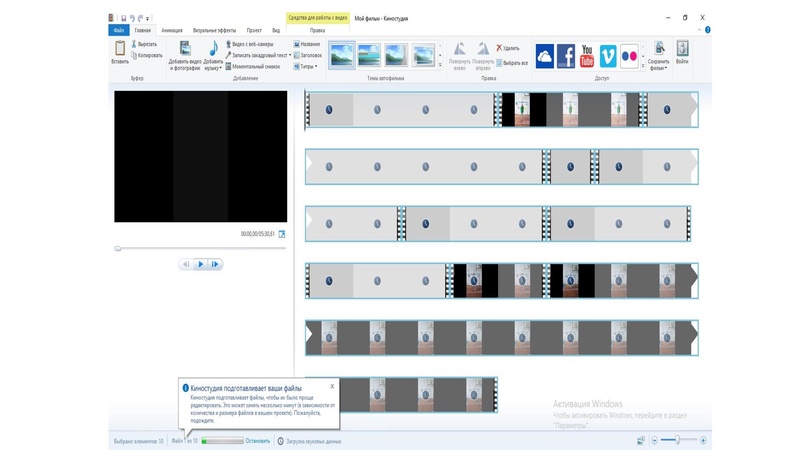This screenshot has height=450, width=800.
Task: Toggle full-screen preview under the video
Action: pyautogui.click(x=282, y=234)
